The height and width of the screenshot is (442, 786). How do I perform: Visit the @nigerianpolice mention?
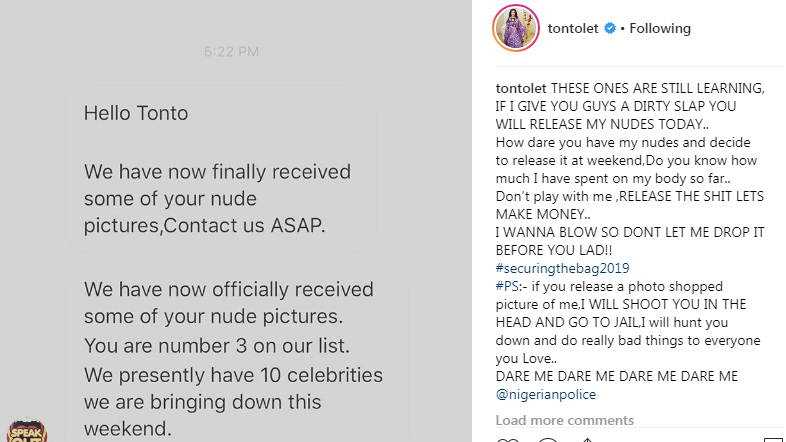click(546, 394)
